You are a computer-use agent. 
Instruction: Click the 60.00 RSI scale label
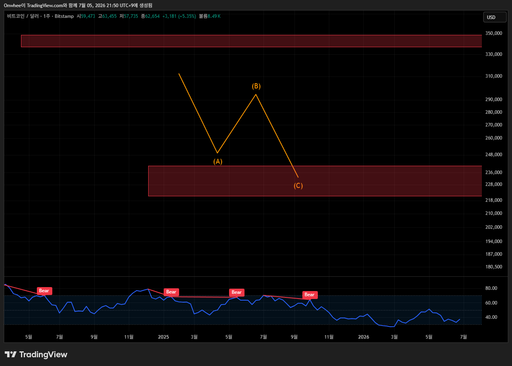[491, 303]
